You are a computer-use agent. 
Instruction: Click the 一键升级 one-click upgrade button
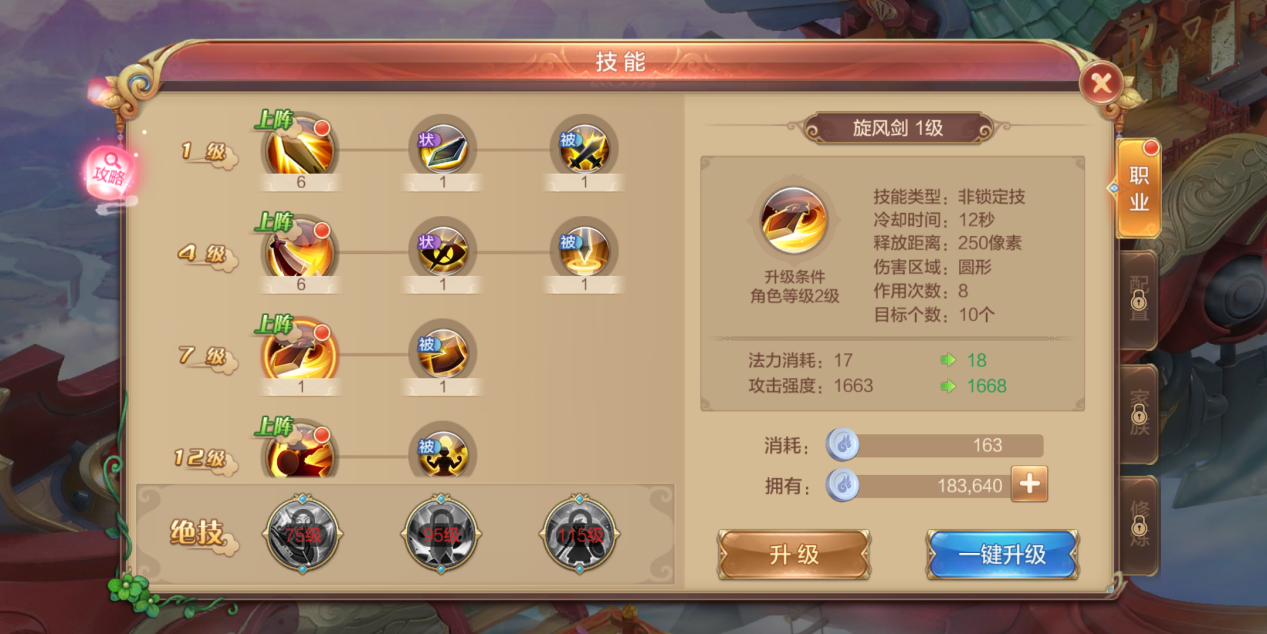point(1002,555)
